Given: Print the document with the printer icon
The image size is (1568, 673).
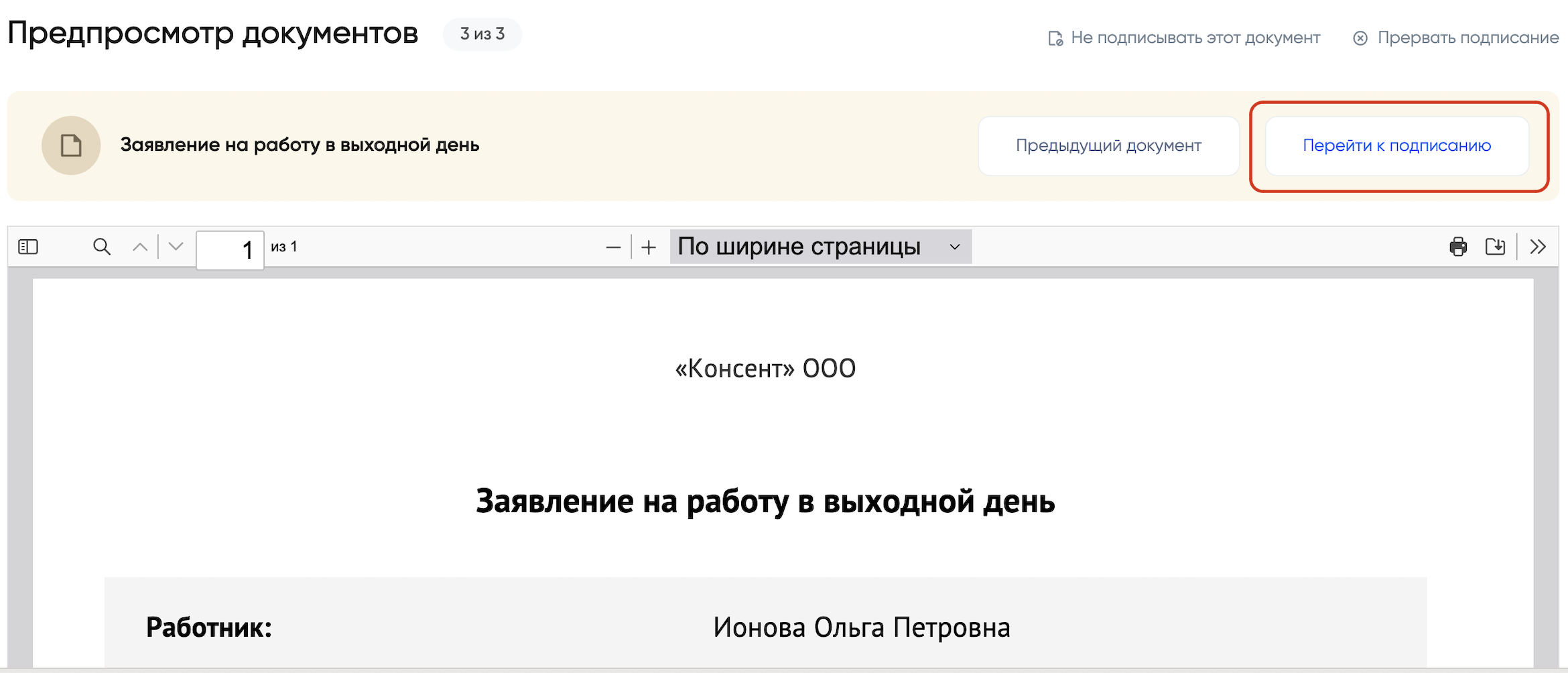Looking at the screenshot, I should pos(1458,247).
